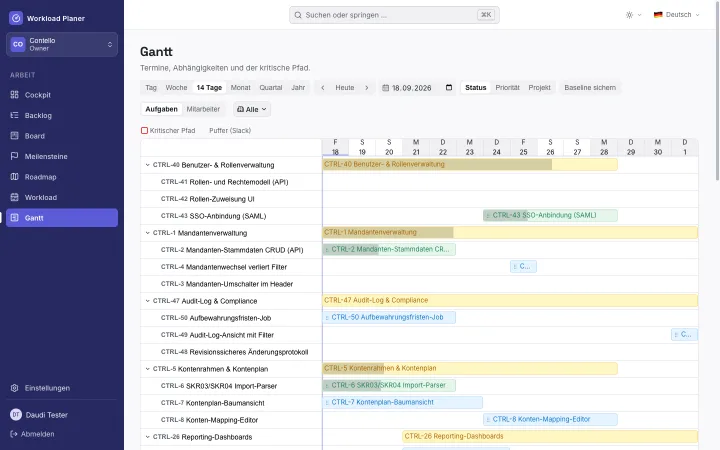Click the drag handle on CTRL-50 bar
Image resolution: width=720 pixels, height=450 pixels.
point(327,317)
